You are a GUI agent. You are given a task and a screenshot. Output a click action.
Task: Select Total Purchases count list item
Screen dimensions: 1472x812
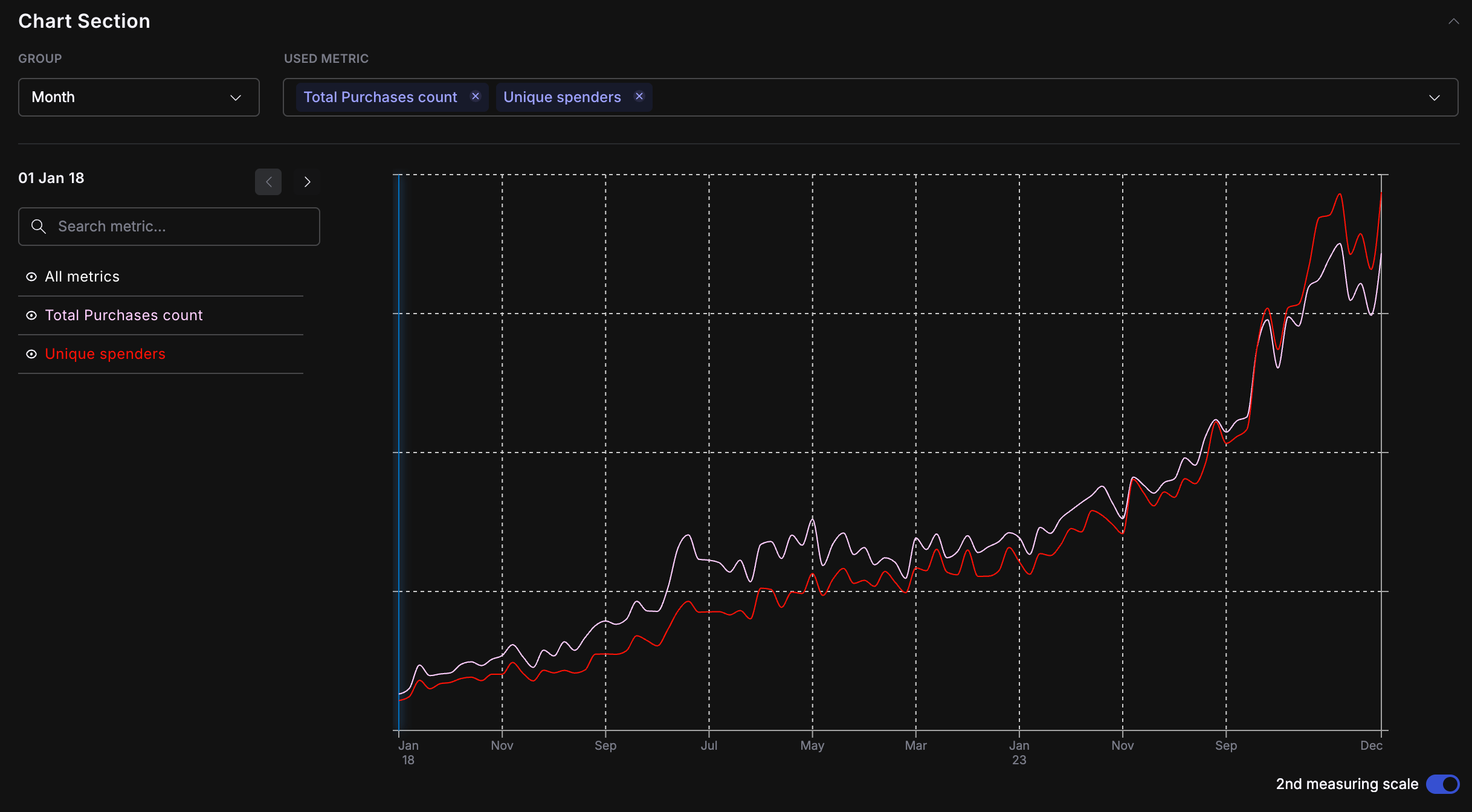(x=124, y=315)
